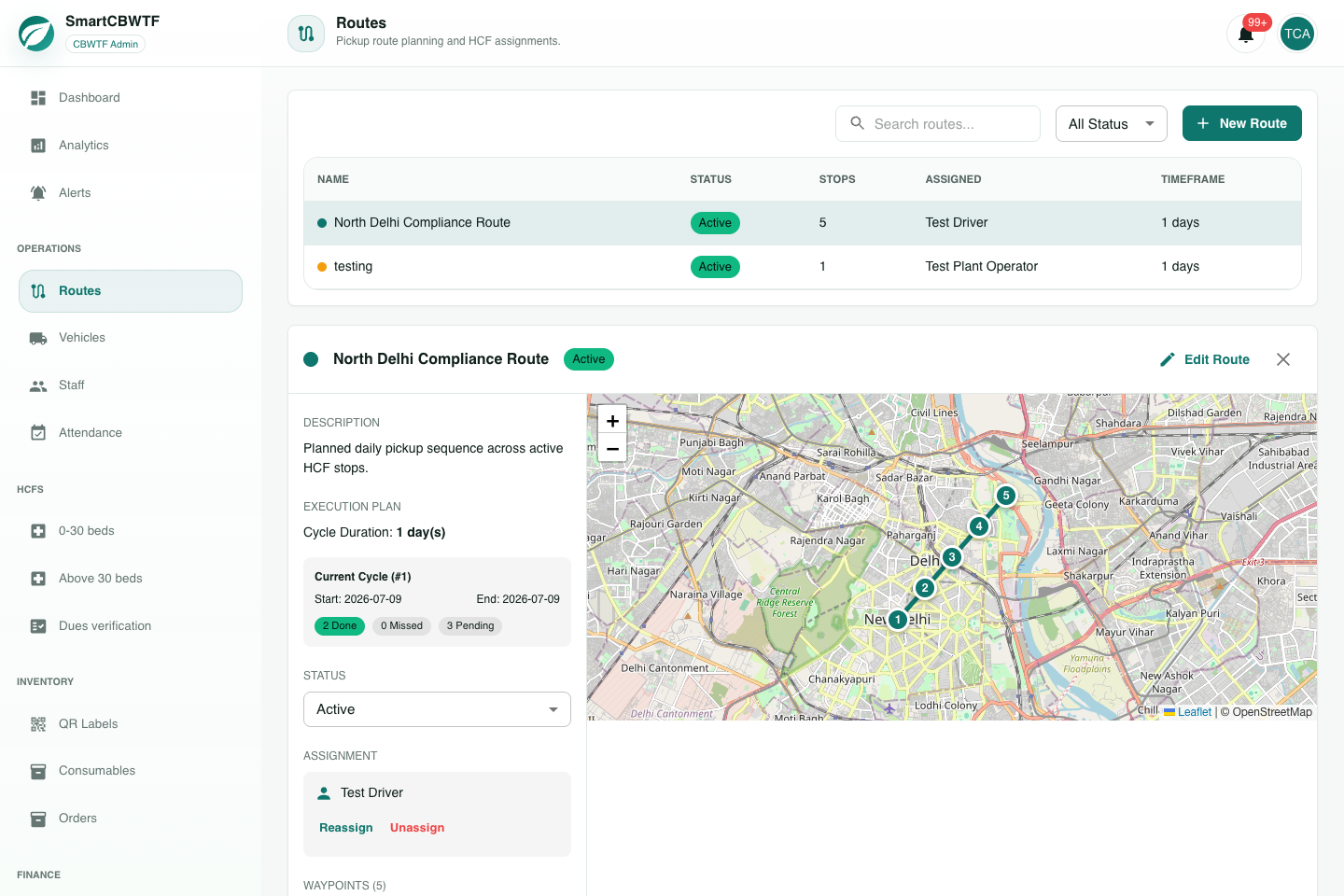The height and width of the screenshot is (896, 1344).
Task: Click the Dues verification checklist icon
Action: [38, 626]
